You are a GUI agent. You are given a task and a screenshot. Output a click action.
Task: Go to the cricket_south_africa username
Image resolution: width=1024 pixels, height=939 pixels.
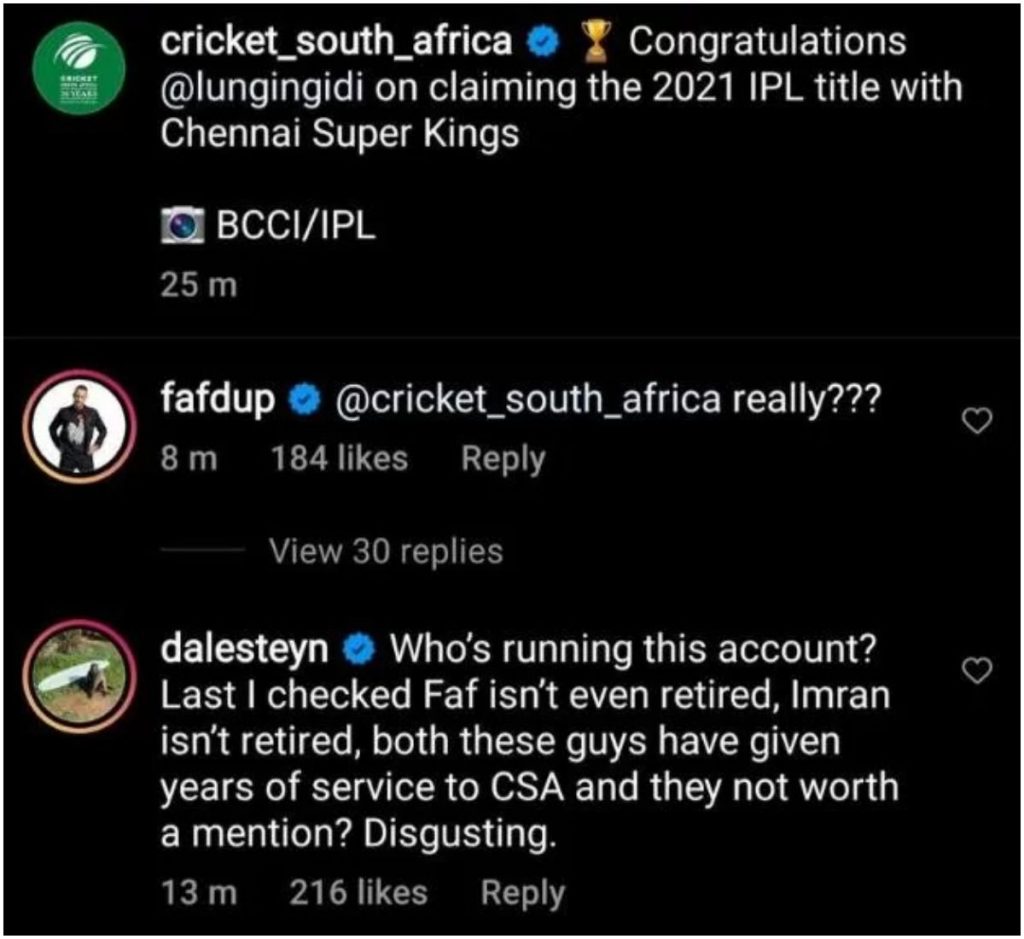[x=336, y=42]
